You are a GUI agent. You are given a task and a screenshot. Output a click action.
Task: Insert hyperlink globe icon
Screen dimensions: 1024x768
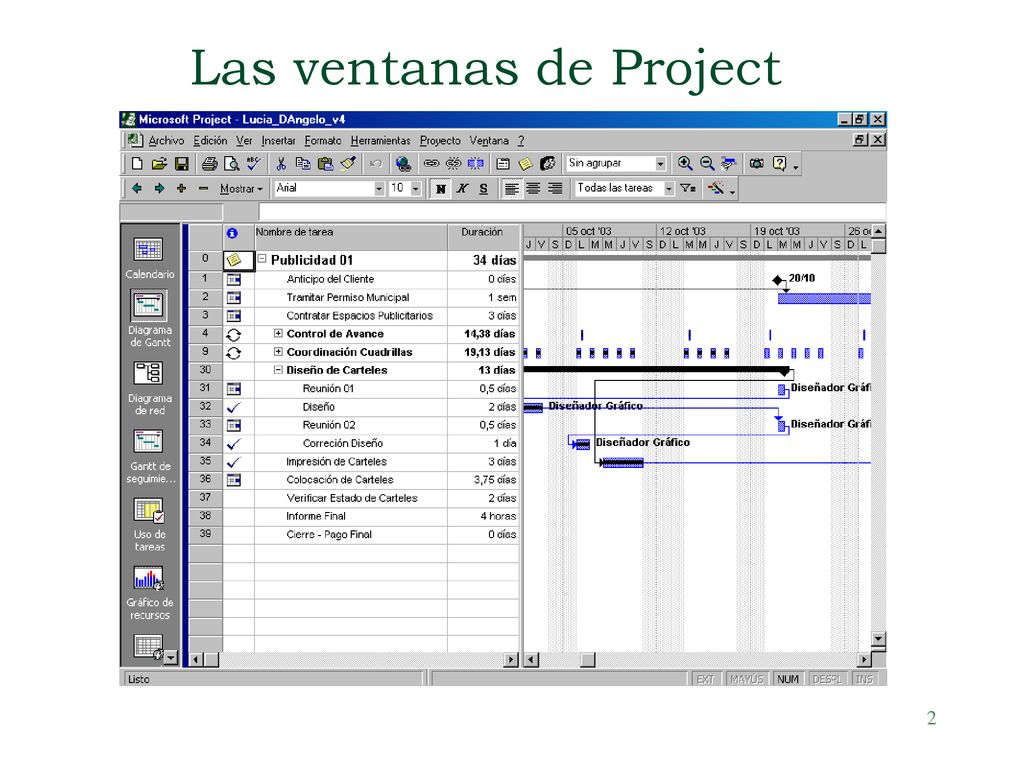pyautogui.click(x=404, y=164)
